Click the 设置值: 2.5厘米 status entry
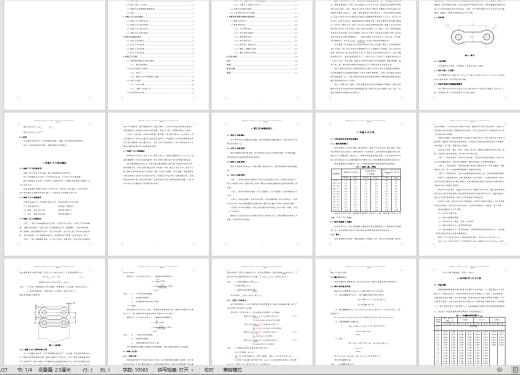The height and width of the screenshot is (375, 520). click(x=54, y=370)
